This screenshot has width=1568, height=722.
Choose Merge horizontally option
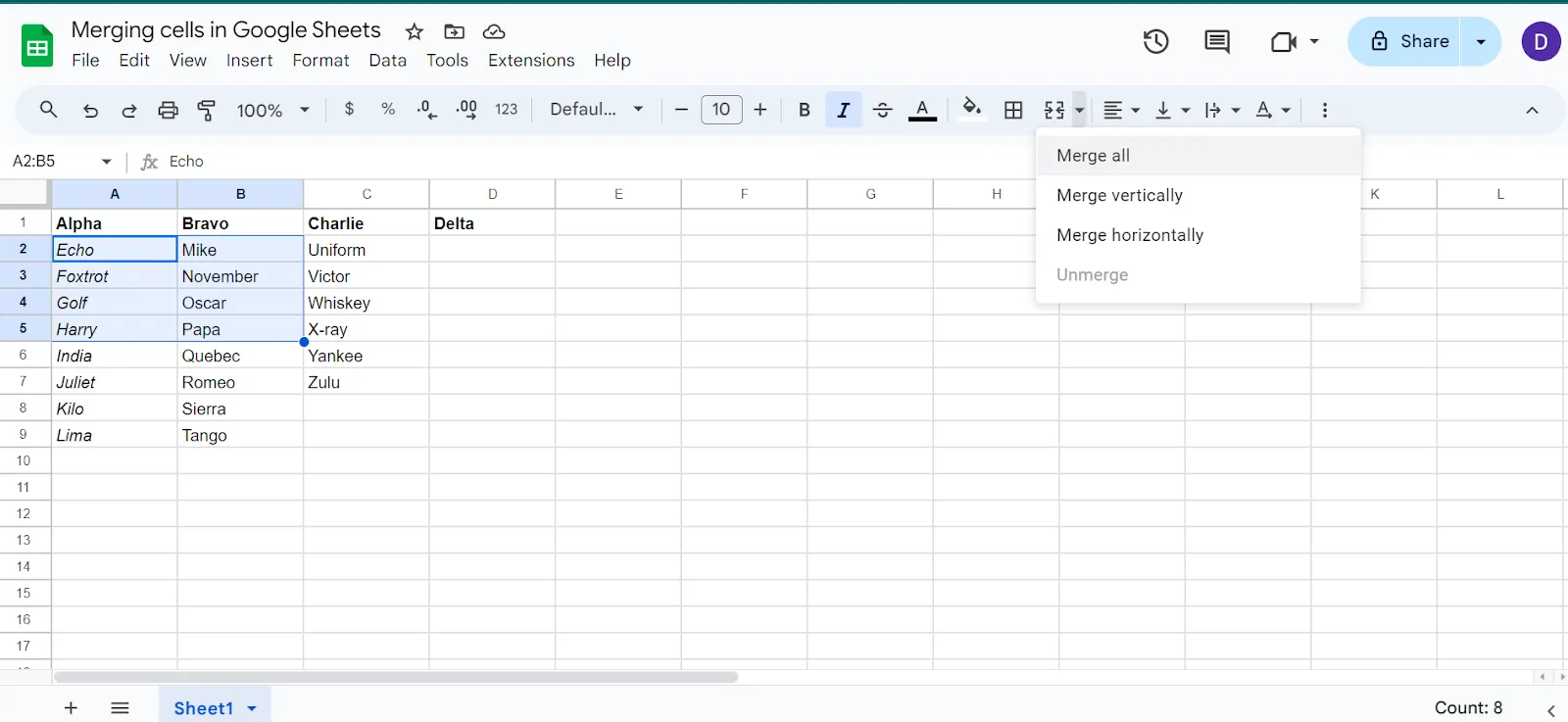point(1199,235)
